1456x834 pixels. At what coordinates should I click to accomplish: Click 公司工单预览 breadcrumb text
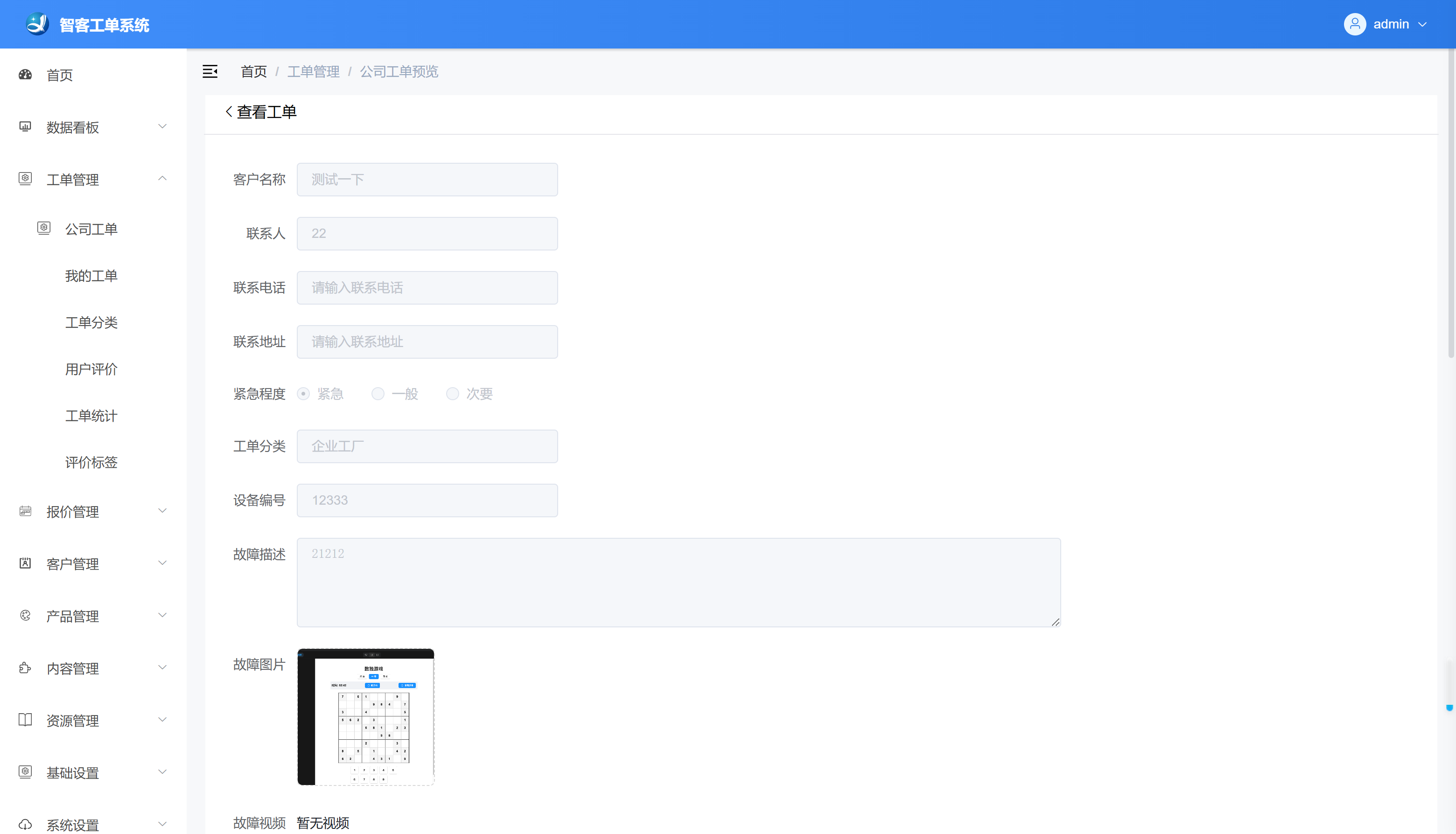pos(399,72)
